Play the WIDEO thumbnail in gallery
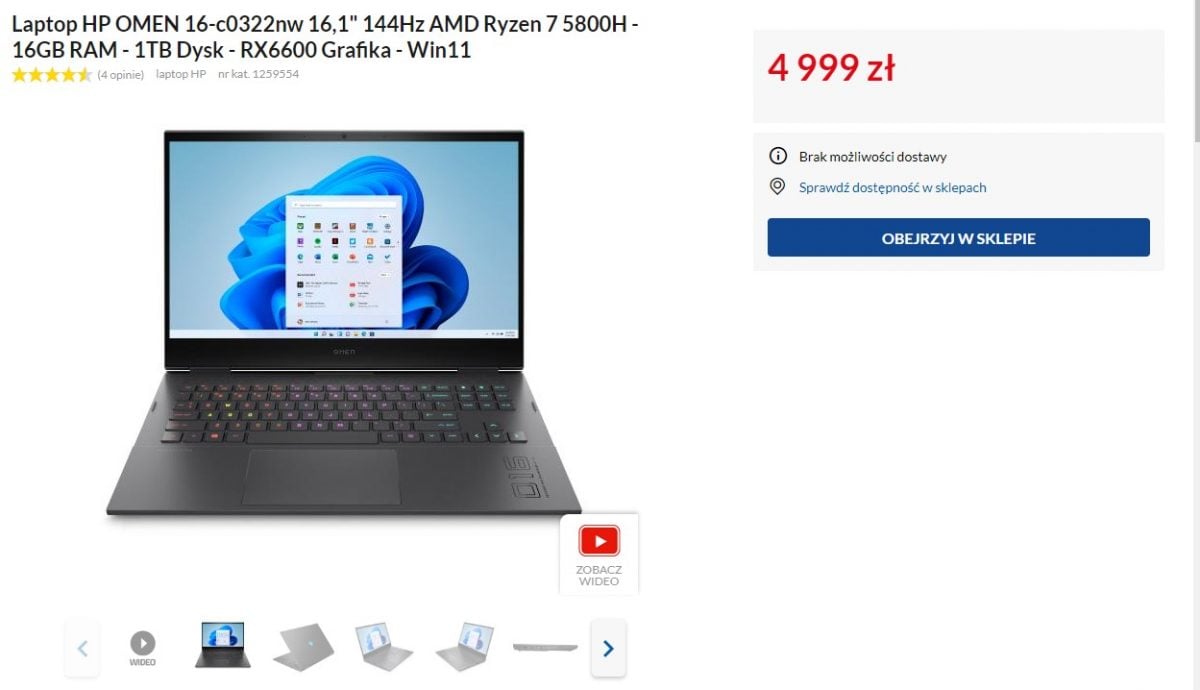 (143, 647)
